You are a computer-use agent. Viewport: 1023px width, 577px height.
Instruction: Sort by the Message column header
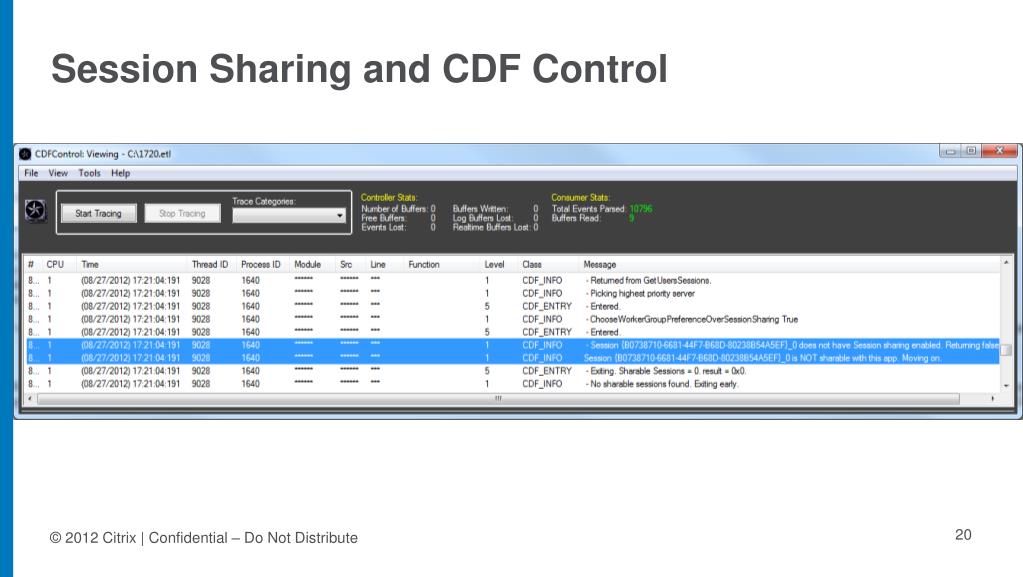tap(600, 264)
